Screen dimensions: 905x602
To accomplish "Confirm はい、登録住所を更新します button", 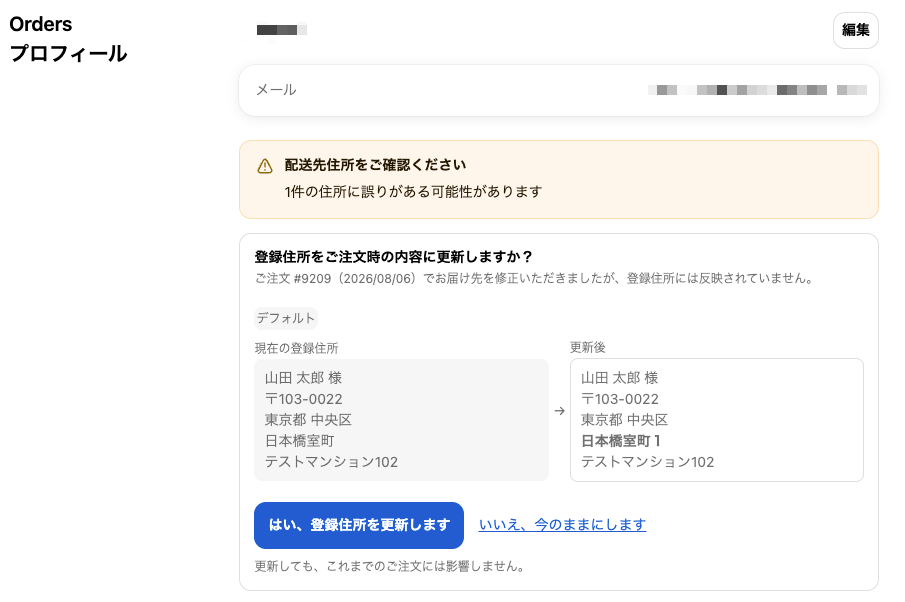I will tap(358, 525).
